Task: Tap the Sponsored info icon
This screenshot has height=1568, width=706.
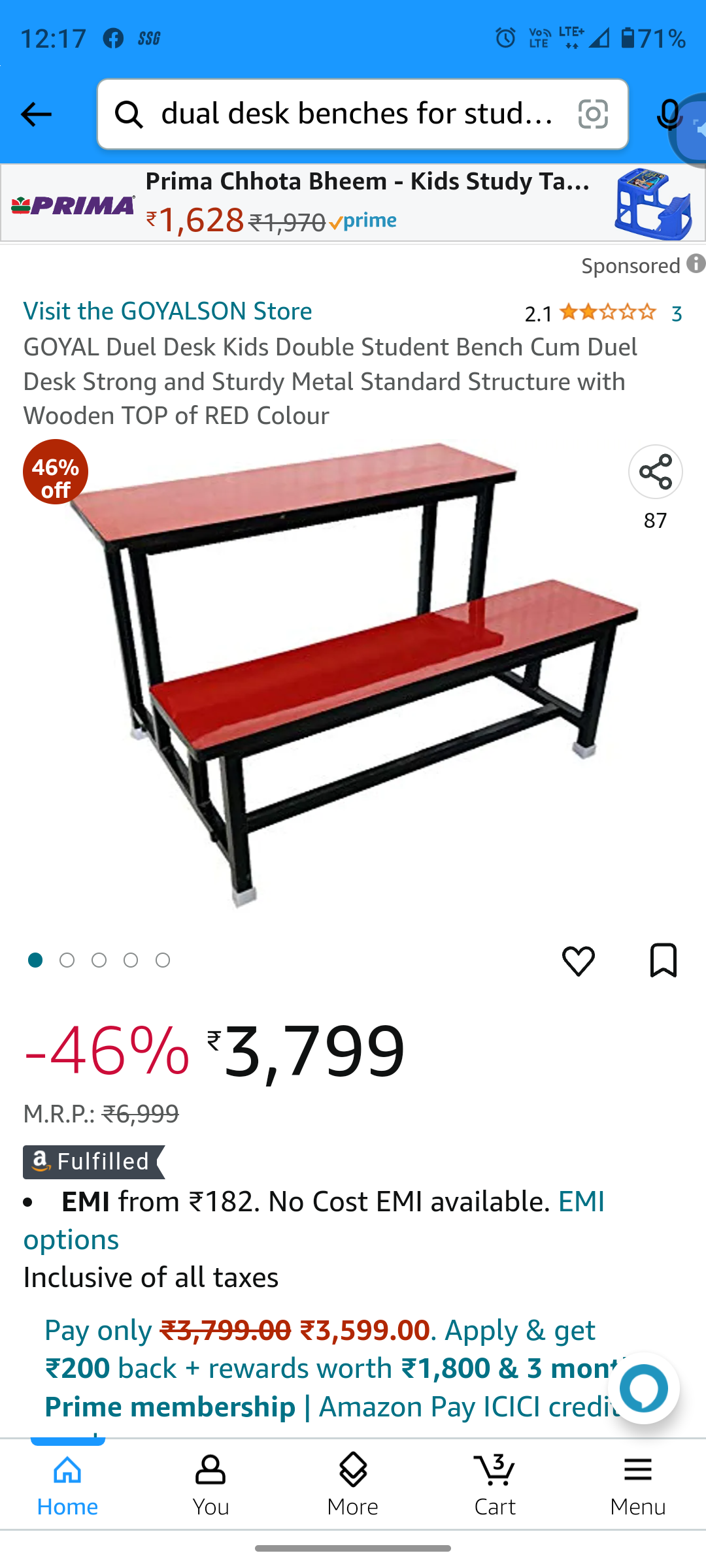Action: 696,264
